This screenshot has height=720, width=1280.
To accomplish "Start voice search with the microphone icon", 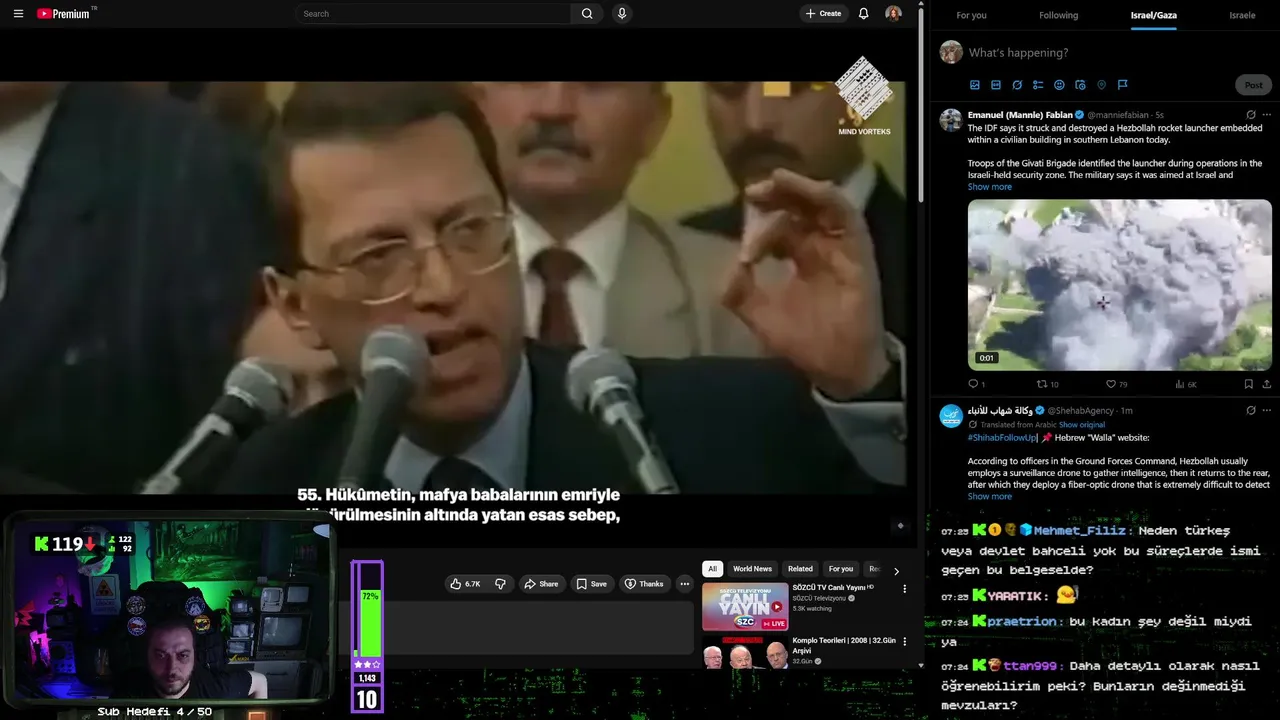I will 622,14.
